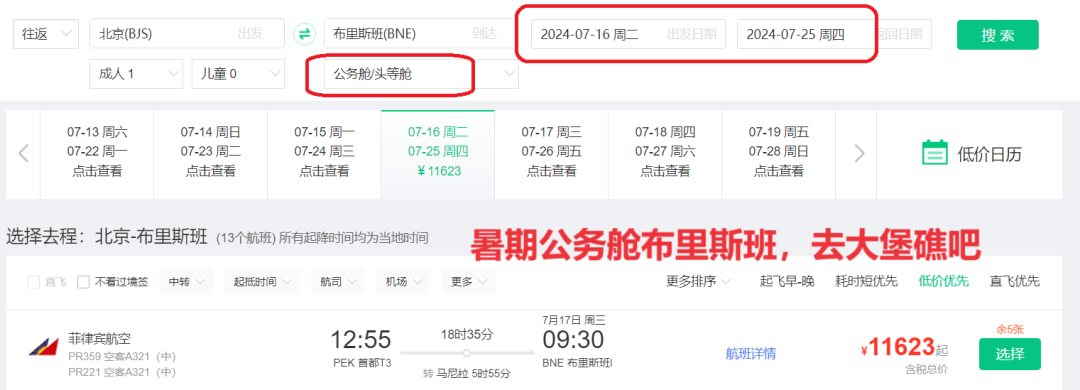Image resolution: width=1080 pixels, height=390 pixels.
Task: Click the 2024-07-25 return date field
Action: pyautogui.click(x=834, y=34)
